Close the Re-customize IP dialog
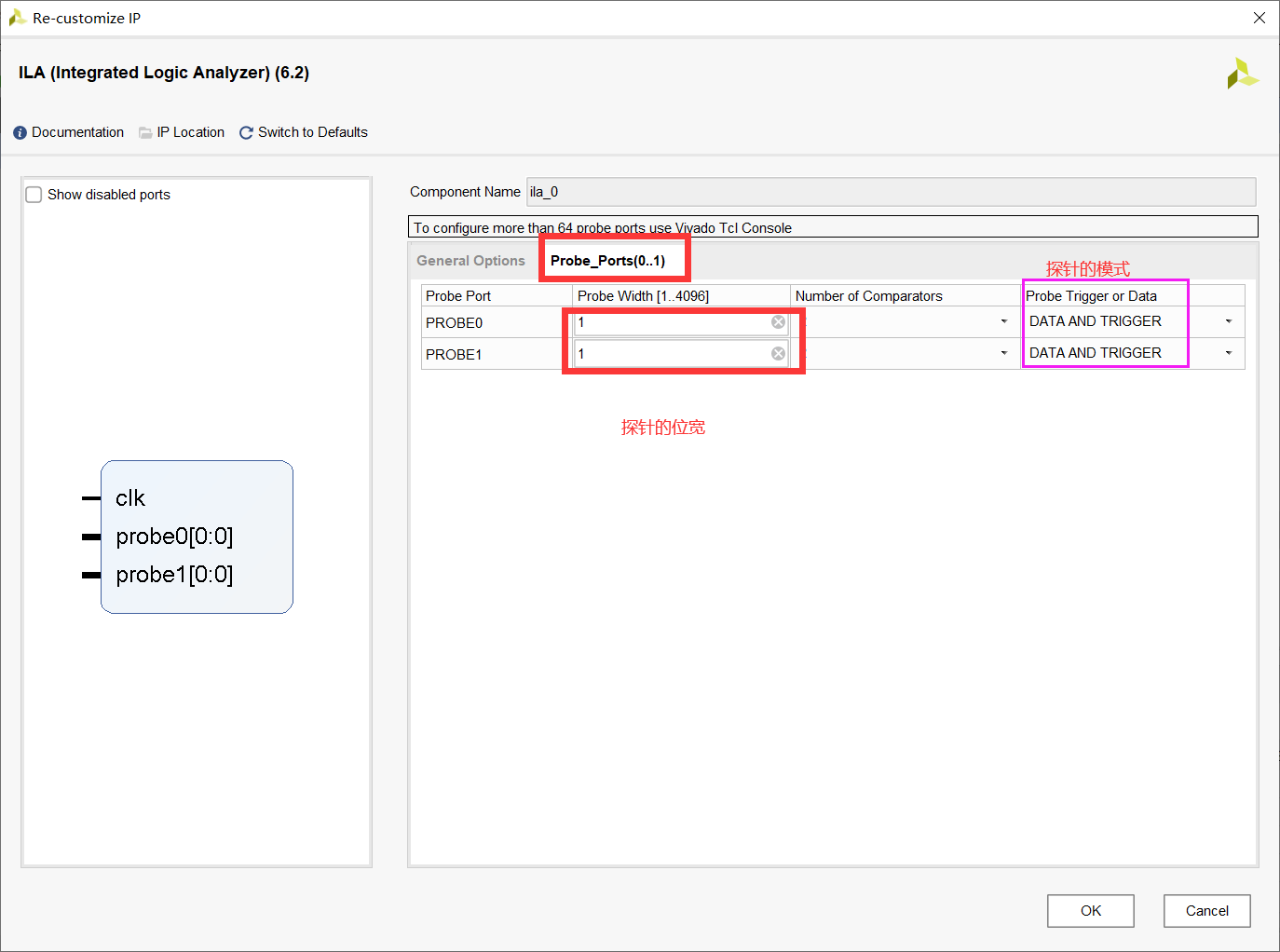The width and height of the screenshot is (1280, 952). [x=1259, y=18]
